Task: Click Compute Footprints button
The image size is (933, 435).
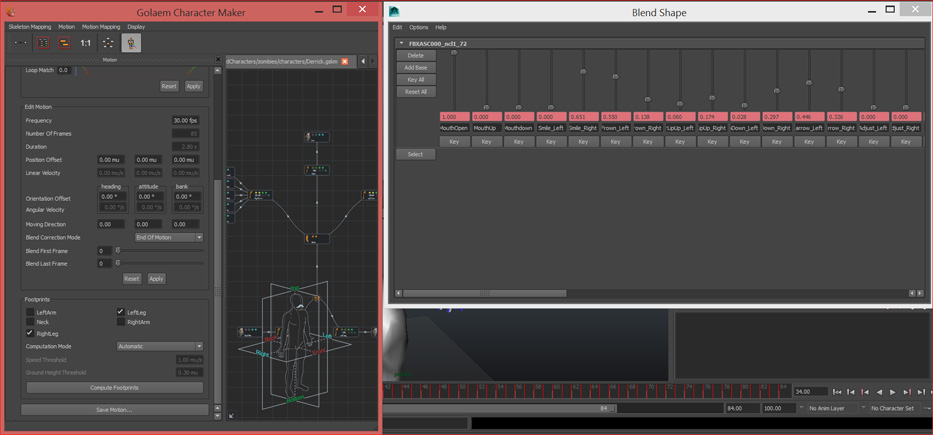Action: click(115, 387)
